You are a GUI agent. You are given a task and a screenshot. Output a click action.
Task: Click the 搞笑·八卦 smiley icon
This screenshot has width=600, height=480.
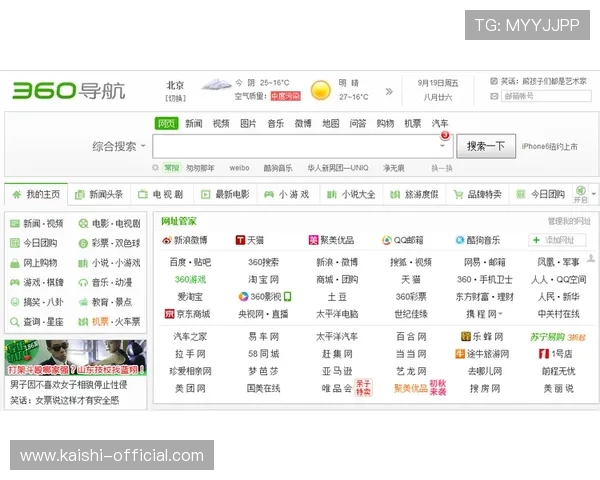[x=15, y=302]
